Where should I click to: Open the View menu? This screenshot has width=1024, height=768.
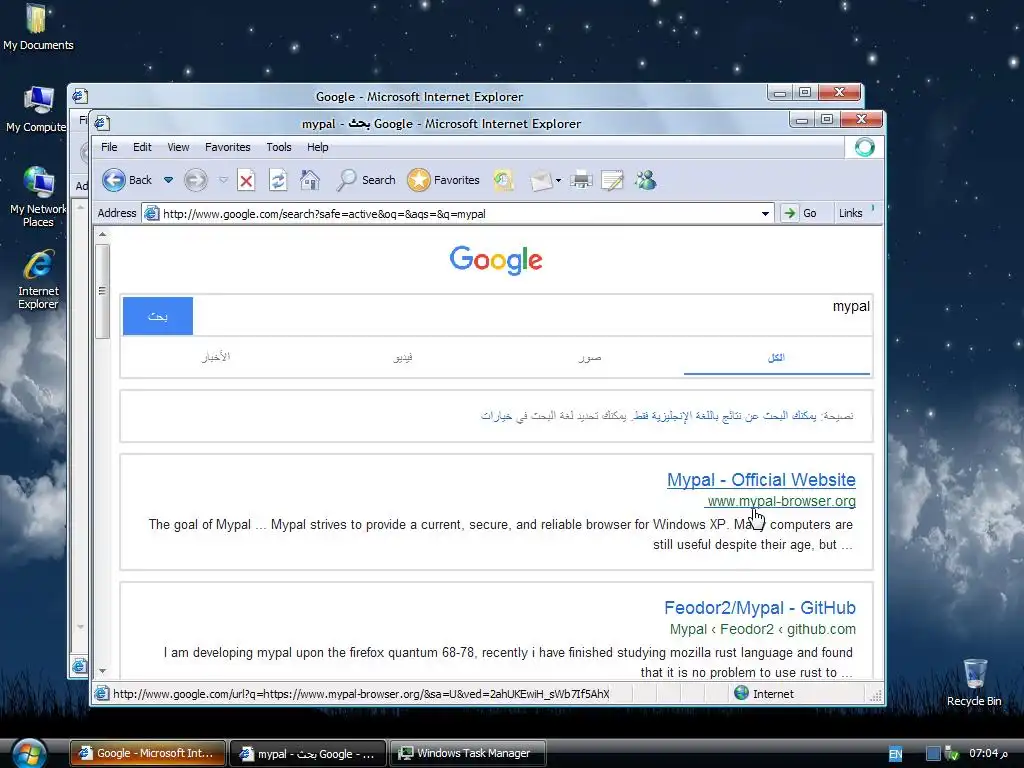178,147
